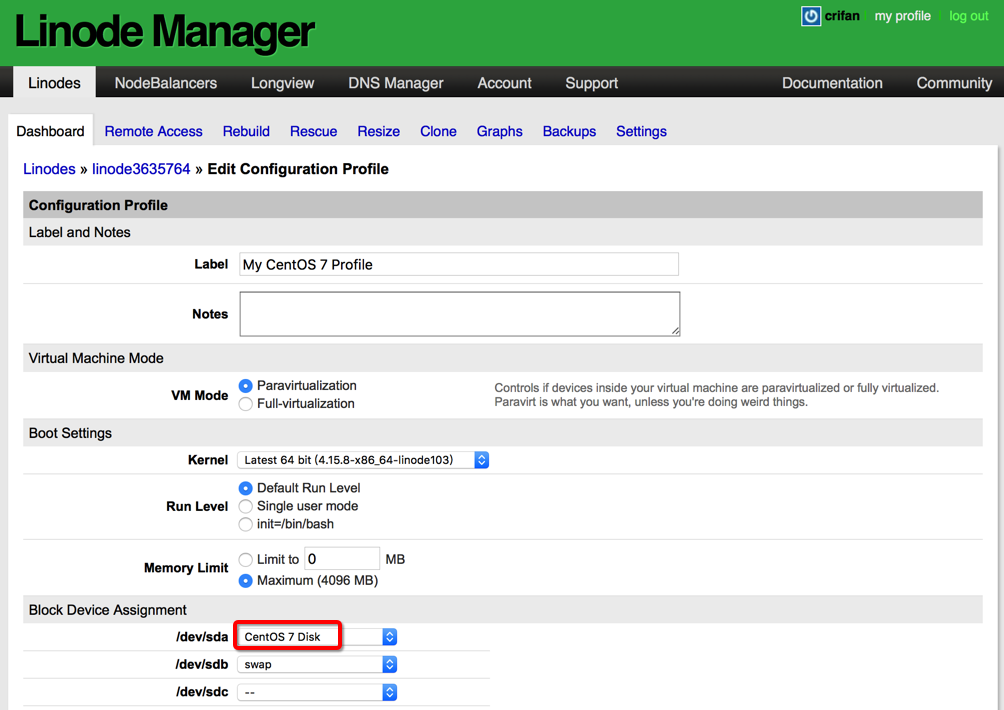1004x710 pixels.
Task: Open the Longview tab
Action: (x=282, y=83)
